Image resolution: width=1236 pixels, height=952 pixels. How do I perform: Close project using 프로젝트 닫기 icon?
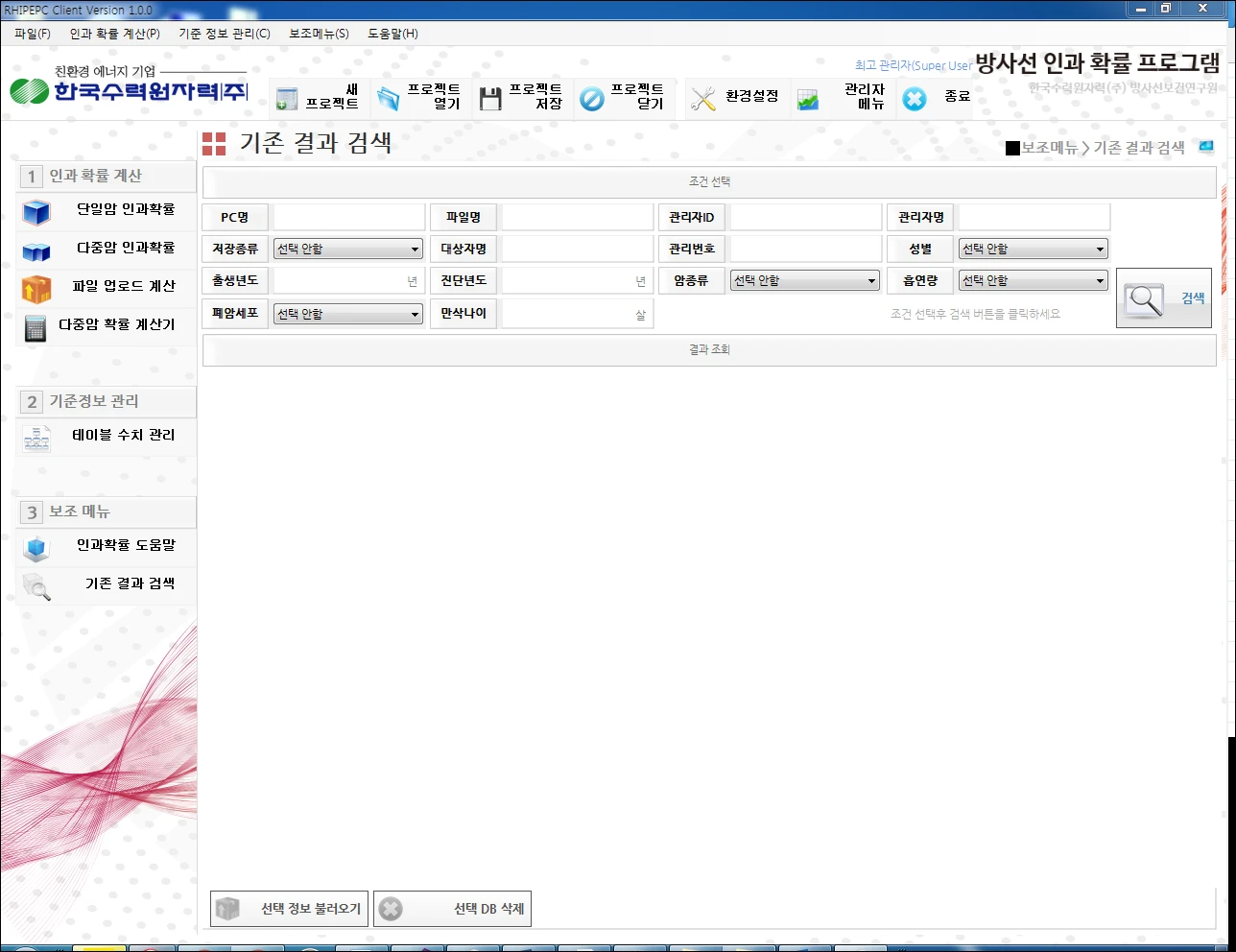(x=592, y=98)
